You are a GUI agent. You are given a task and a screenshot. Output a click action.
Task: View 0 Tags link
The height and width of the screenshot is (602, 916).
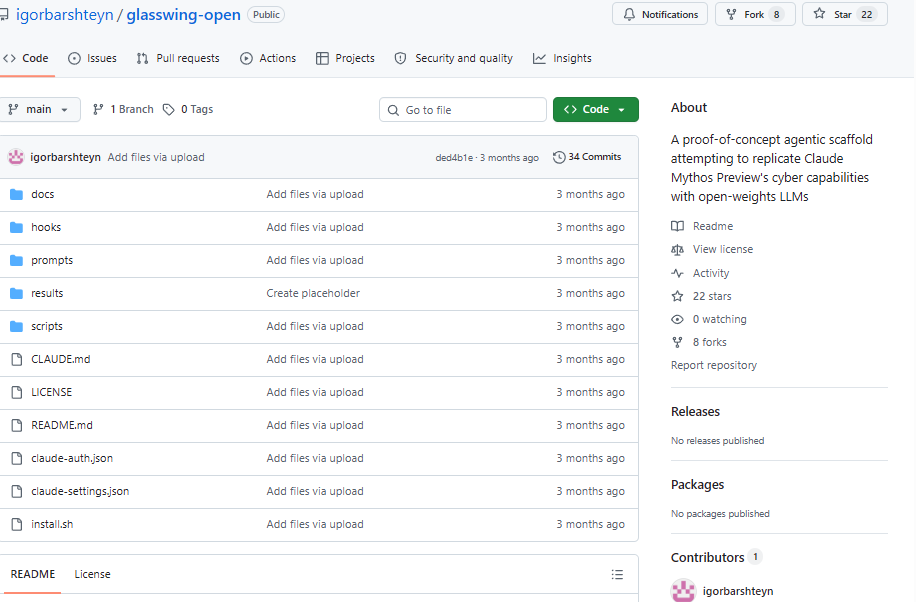[188, 109]
